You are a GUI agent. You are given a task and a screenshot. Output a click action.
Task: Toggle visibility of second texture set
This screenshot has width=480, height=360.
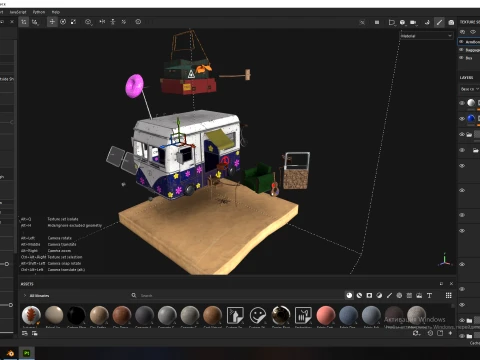pos(462,50)
